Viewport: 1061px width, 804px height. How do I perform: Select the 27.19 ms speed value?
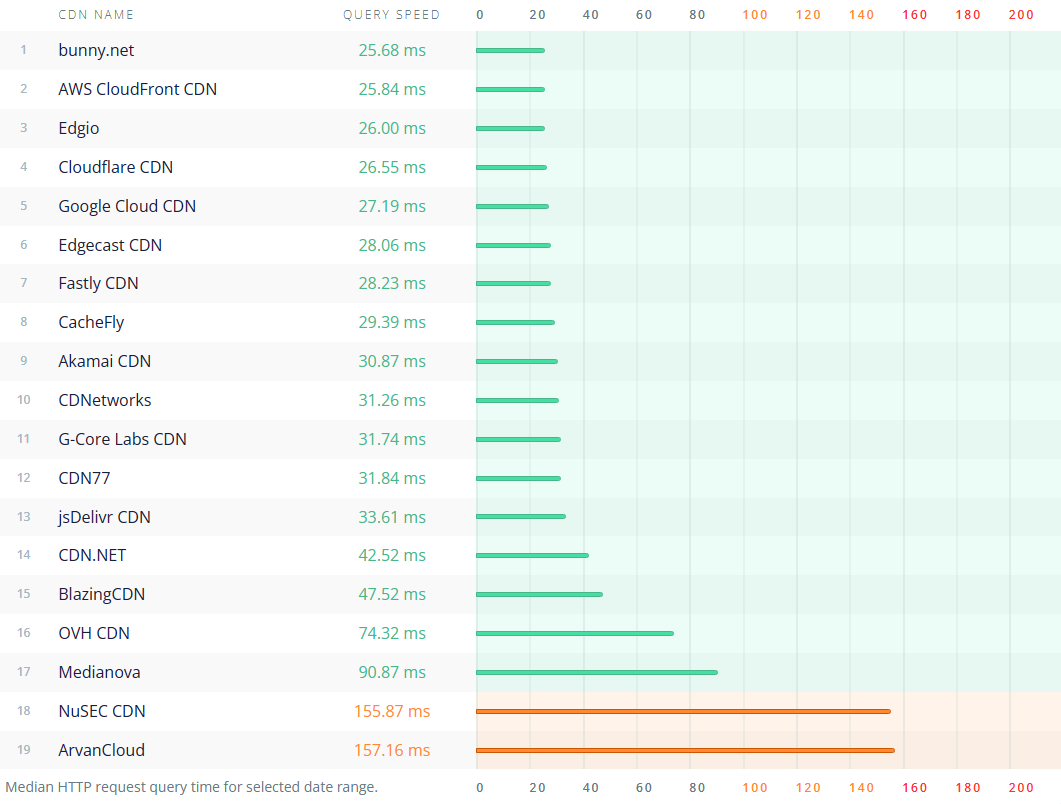coord(392,206)
